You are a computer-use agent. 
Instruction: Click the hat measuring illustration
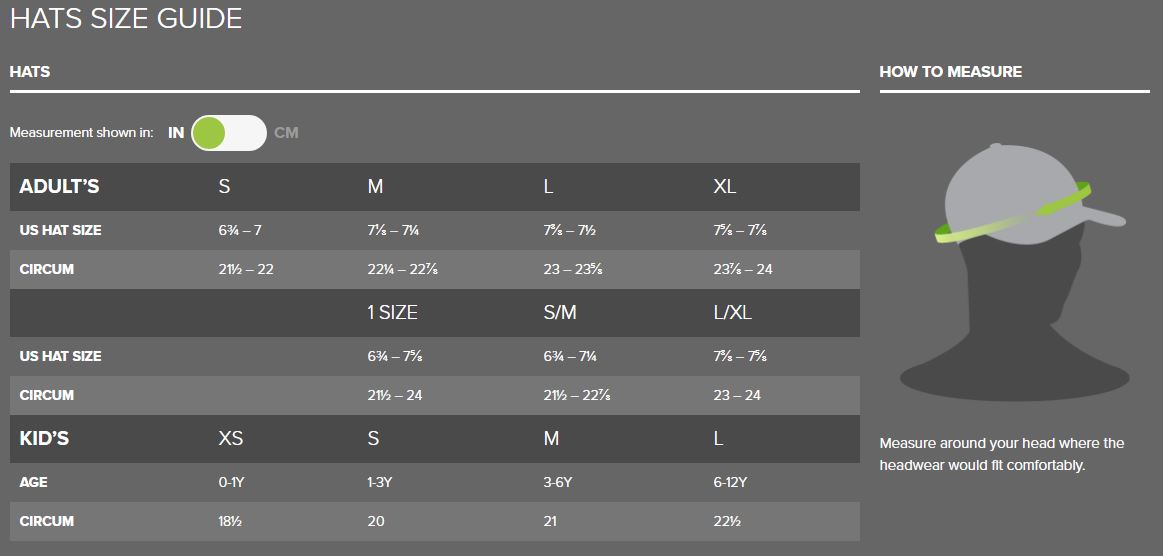[x=1014, y=270]
